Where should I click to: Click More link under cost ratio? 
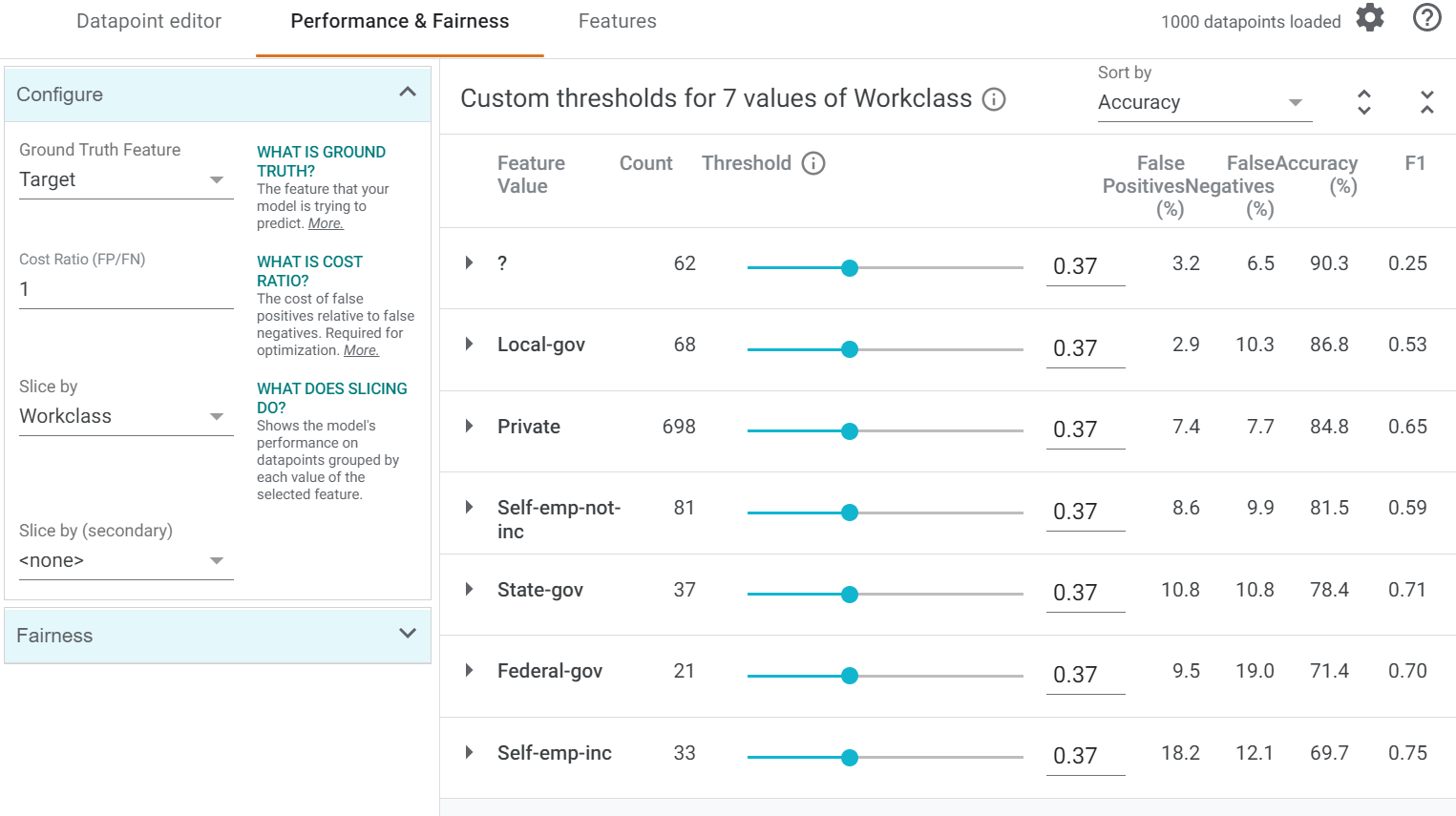click(x=361, y=350)
